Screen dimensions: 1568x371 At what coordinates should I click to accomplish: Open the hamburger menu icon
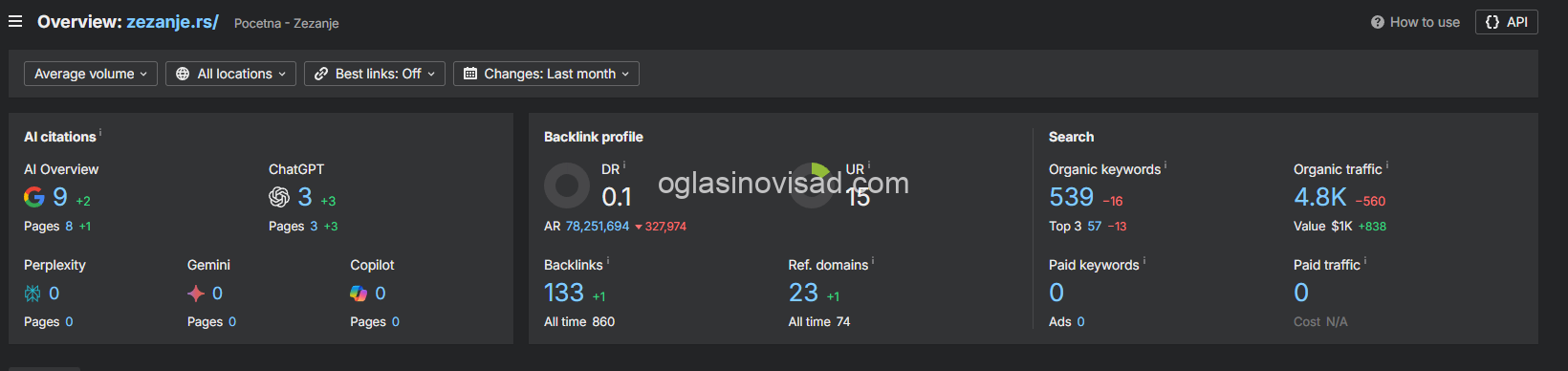pyautogui.click(x=15, y=21)
